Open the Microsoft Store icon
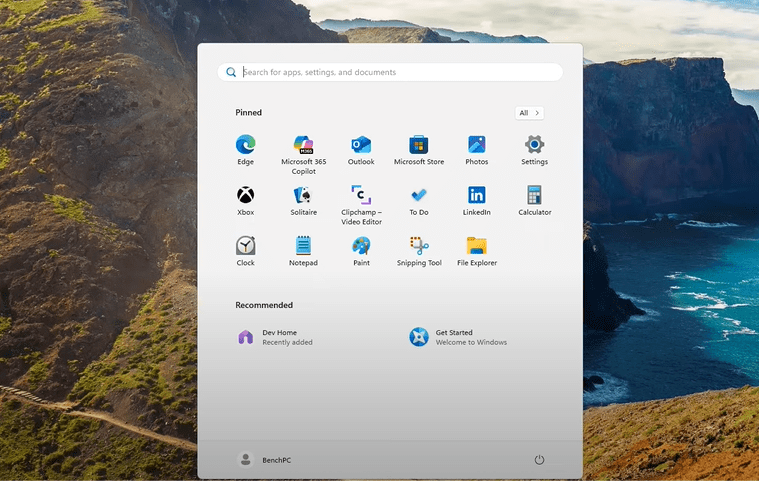This screenshot has height=481, width=759. [419, 145]
